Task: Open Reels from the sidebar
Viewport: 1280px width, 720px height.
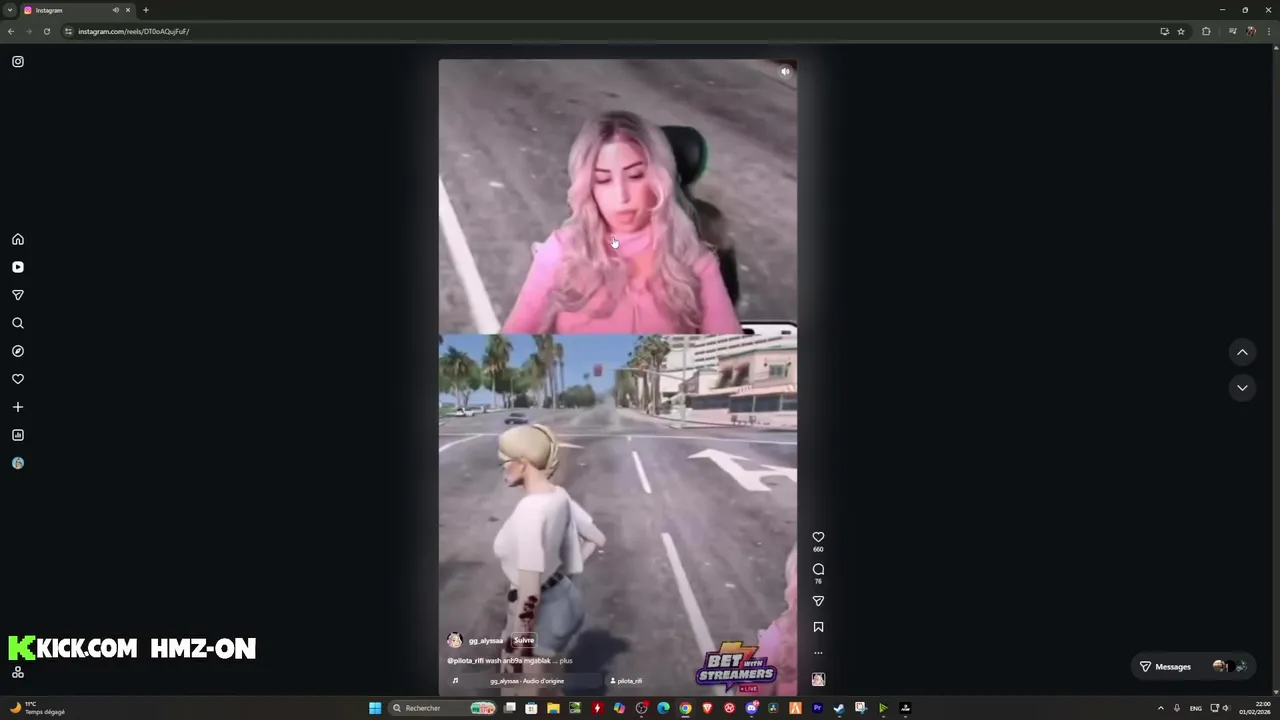Action: (18, 267)
